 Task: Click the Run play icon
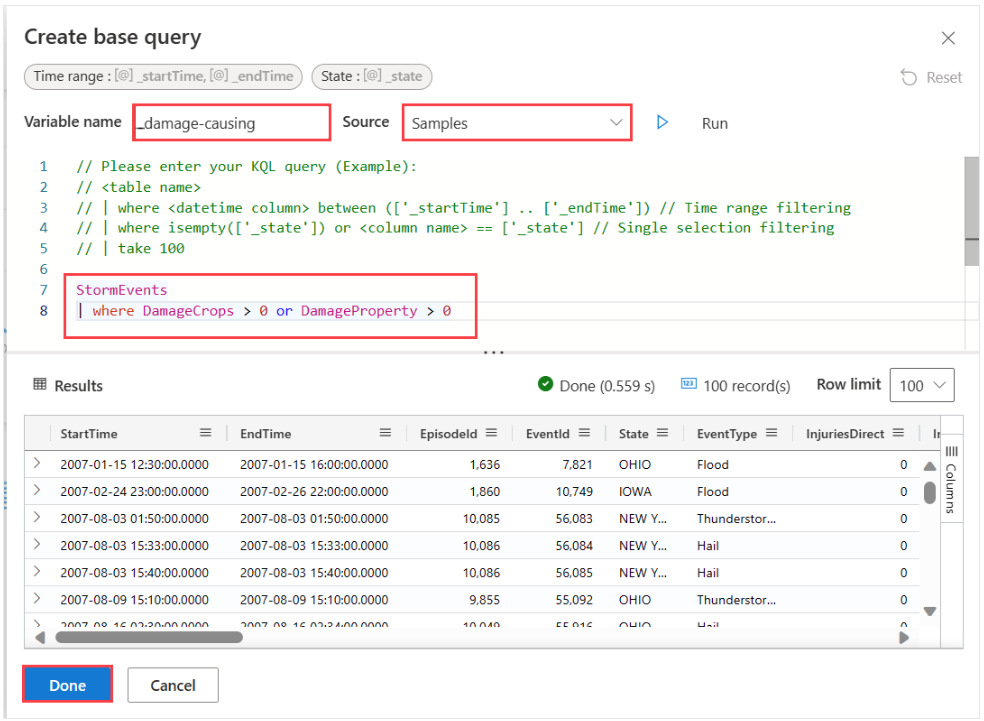(662, 122)
